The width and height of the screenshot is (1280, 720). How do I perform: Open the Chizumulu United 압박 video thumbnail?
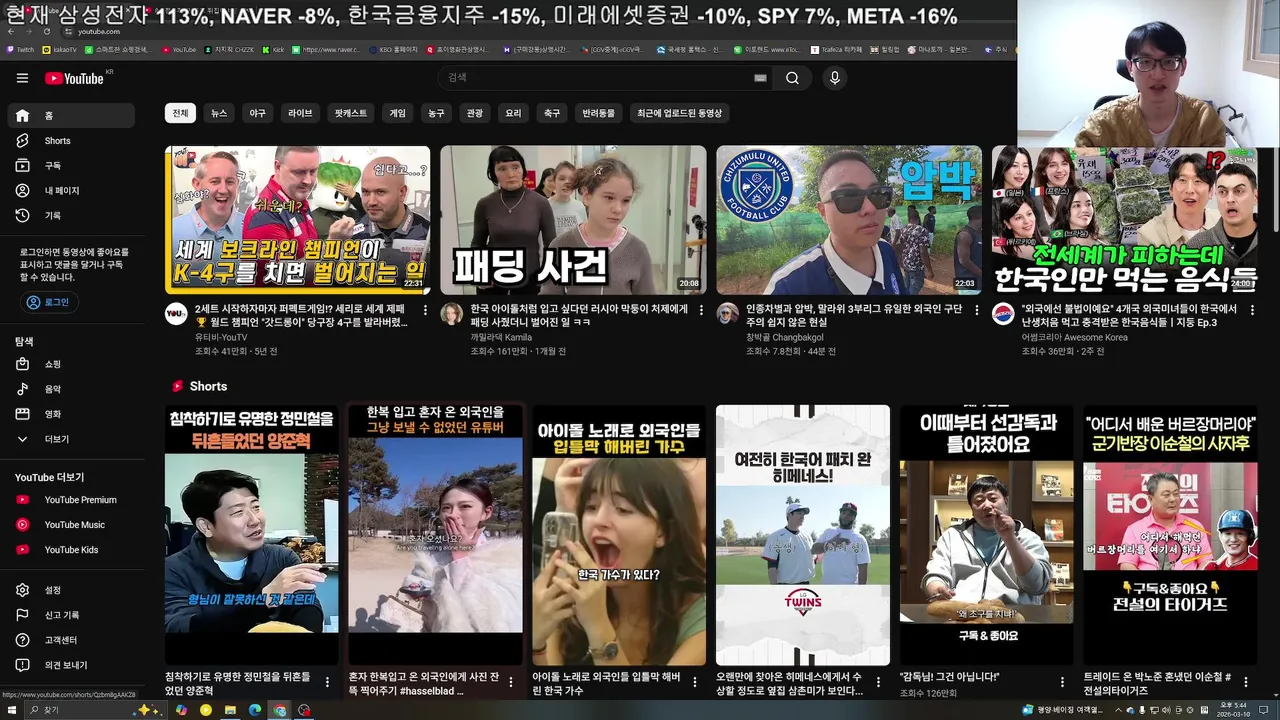pyautogui.click(x=849, y=220)
